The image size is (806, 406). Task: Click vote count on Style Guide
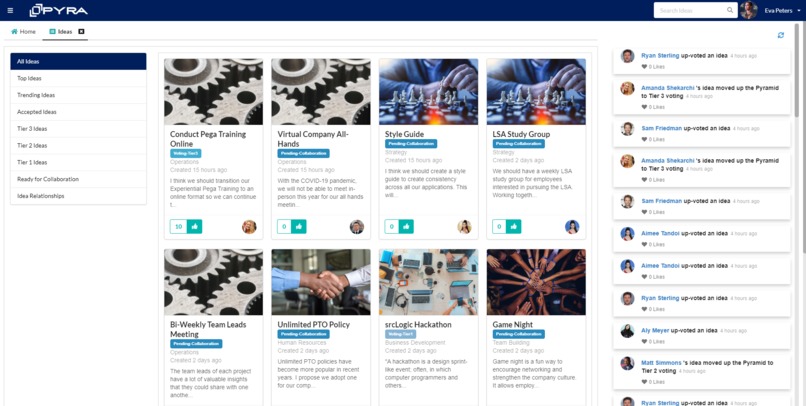[x=392, y=227]
